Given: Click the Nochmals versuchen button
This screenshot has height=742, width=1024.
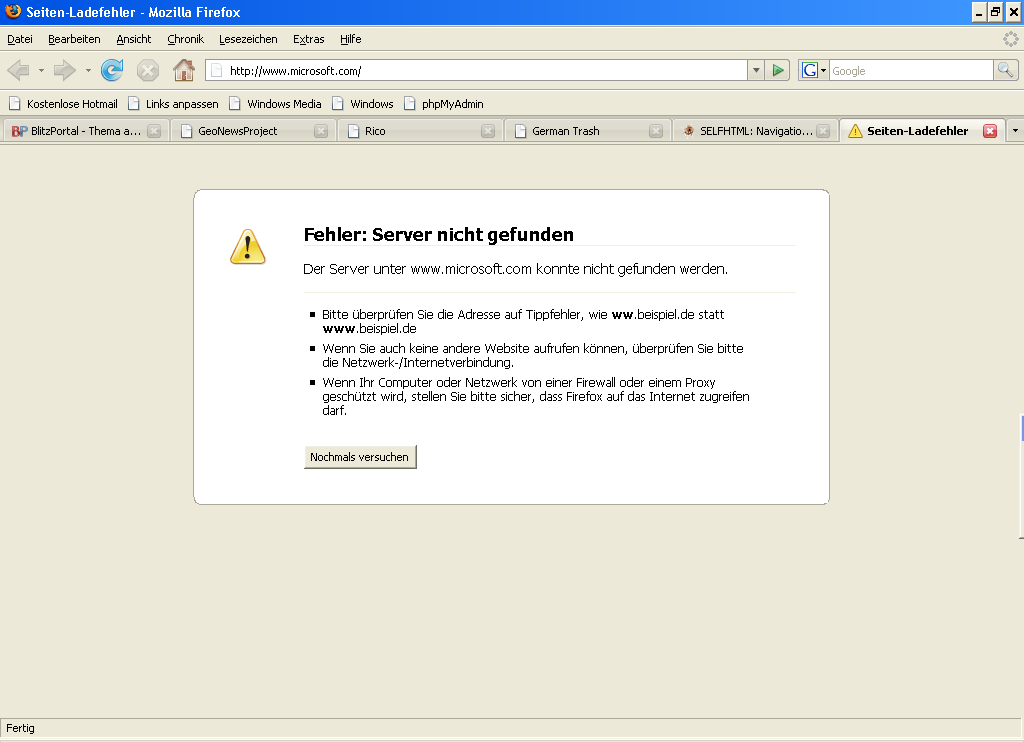Looking at the screenshot, I should pyautogui.click(x=360, y=457).
